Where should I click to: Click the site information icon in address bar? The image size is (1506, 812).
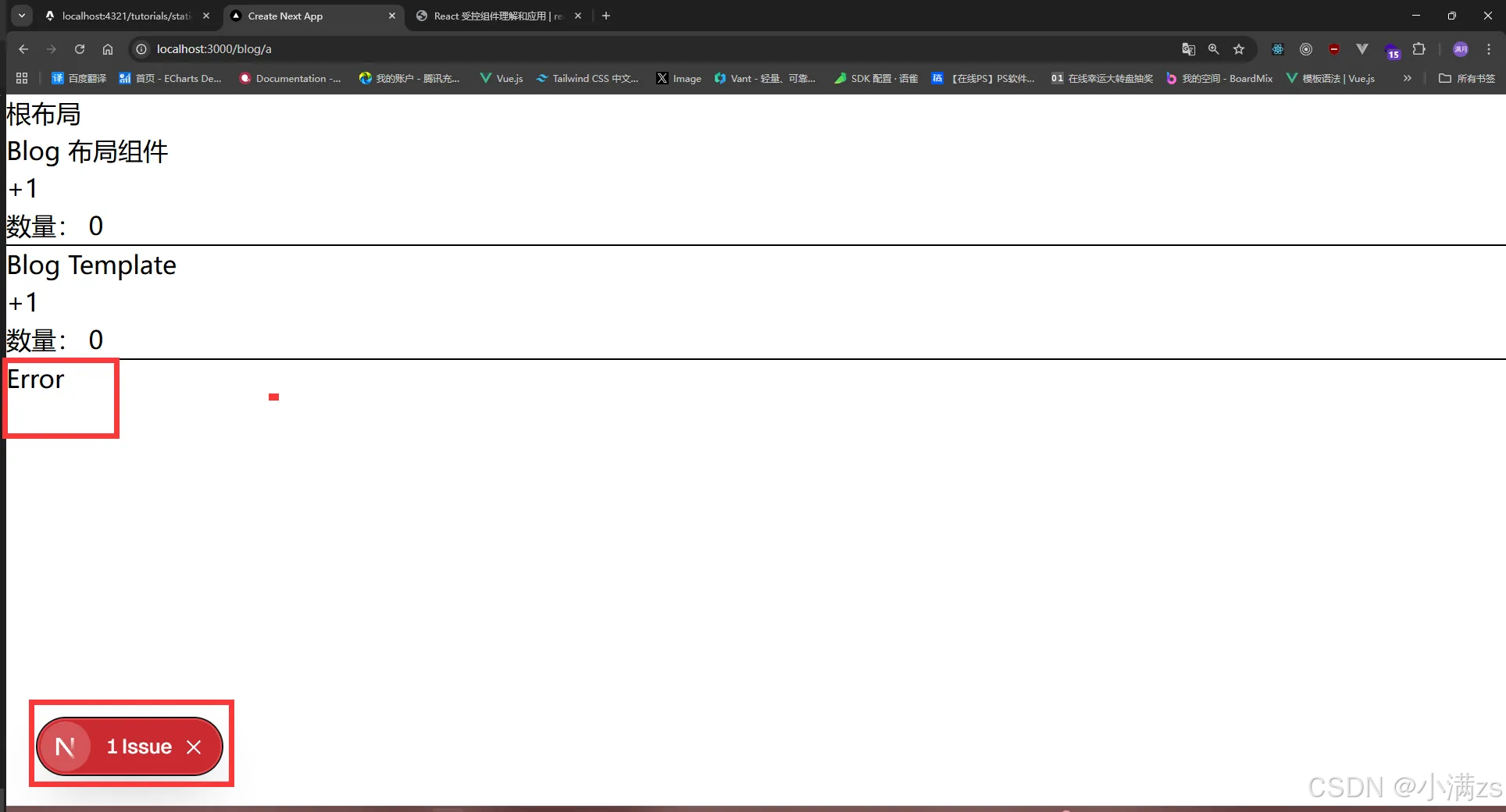pos(141,49)
